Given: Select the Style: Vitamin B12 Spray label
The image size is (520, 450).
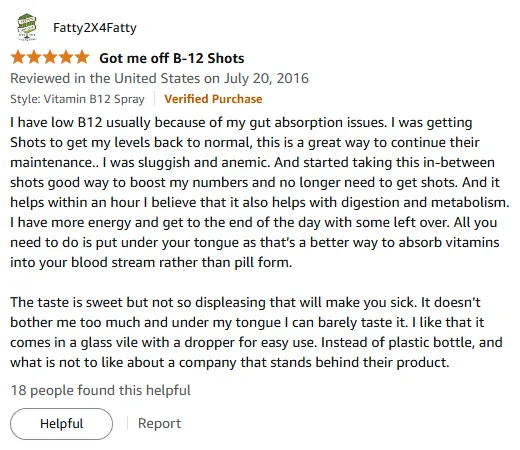Looking at the screenshot, I should pos(77,99).
